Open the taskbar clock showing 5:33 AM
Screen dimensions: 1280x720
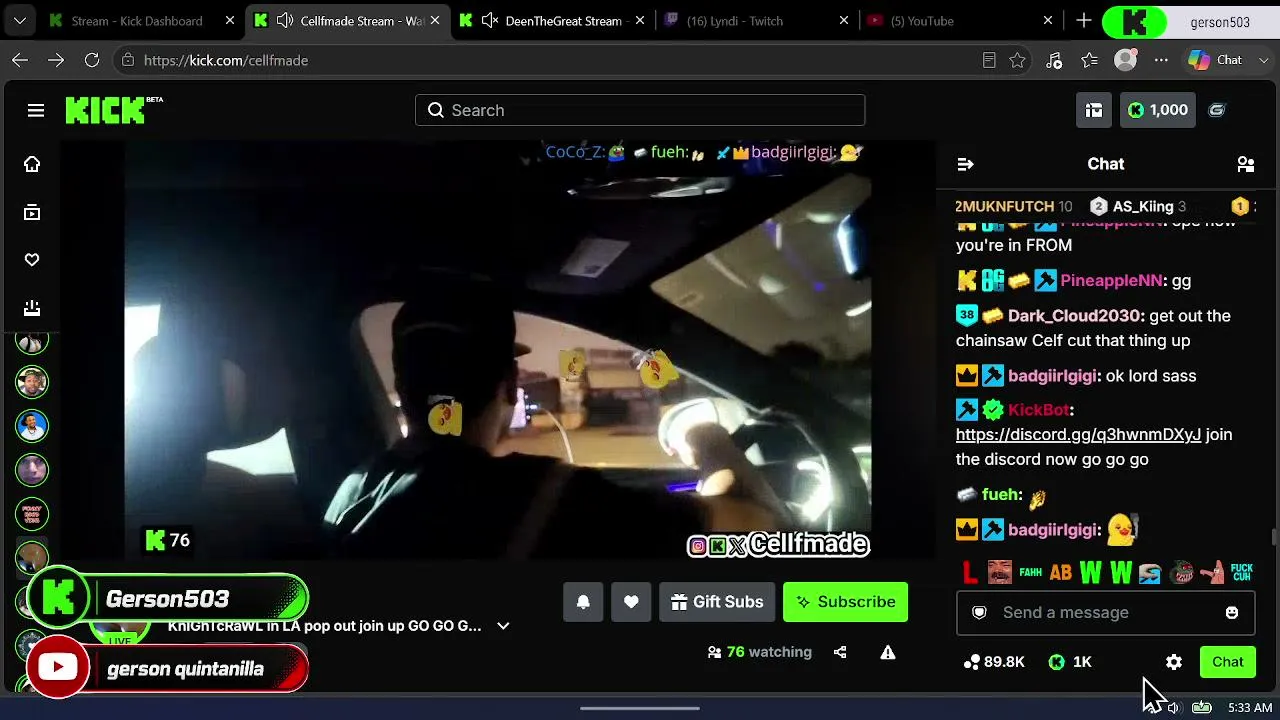[1250, 708]
